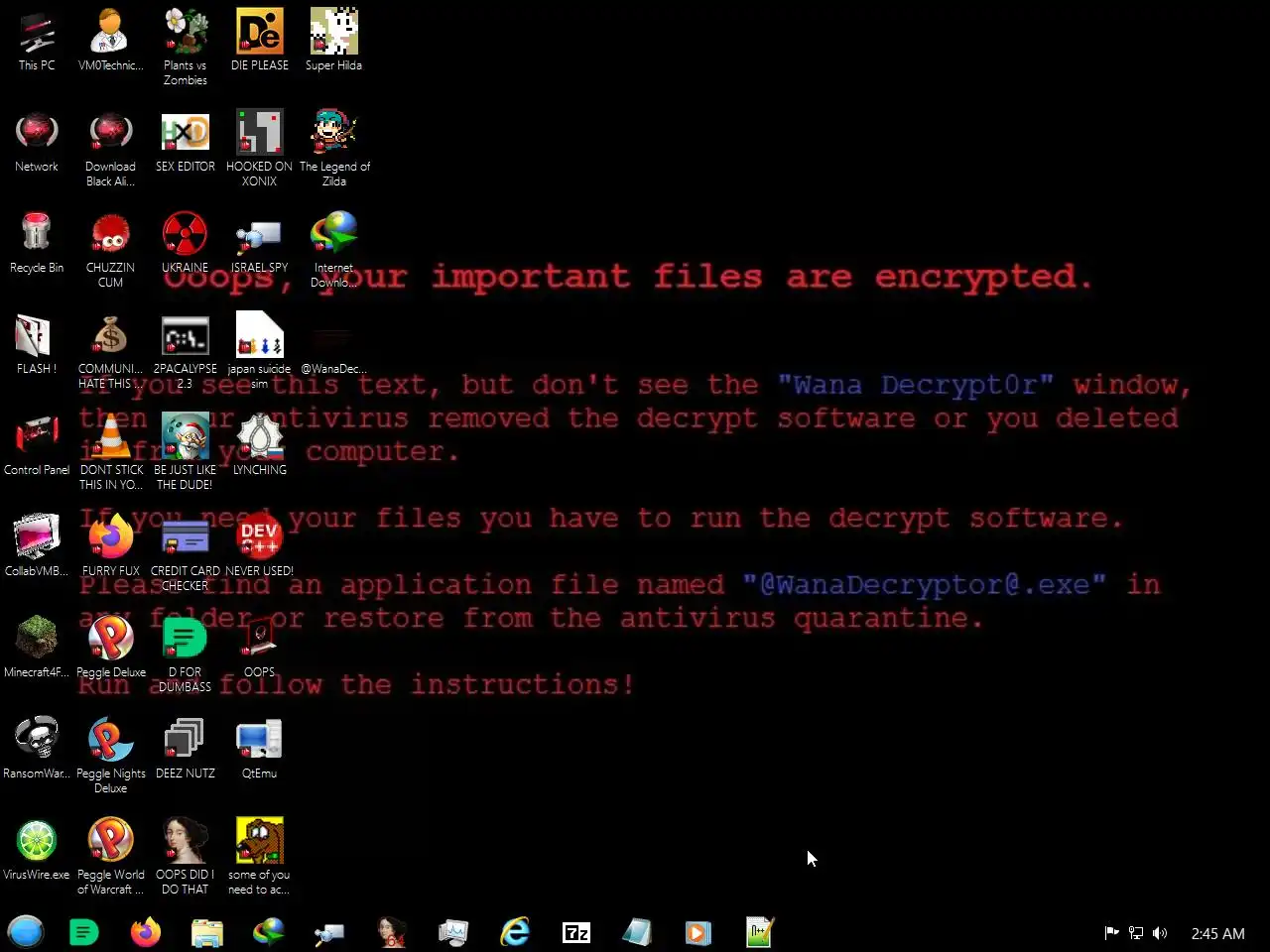Open the network status tray icon
The width and height of the screenshot is (1270, 952).
pyautogui.click(x=1136, y=933)
